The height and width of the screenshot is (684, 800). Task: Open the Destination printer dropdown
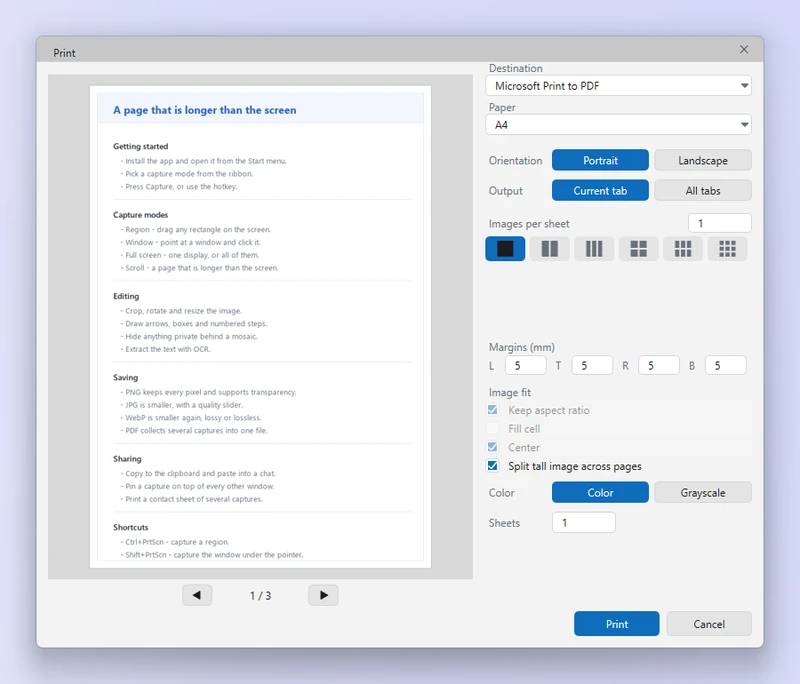tap(618, 86)
